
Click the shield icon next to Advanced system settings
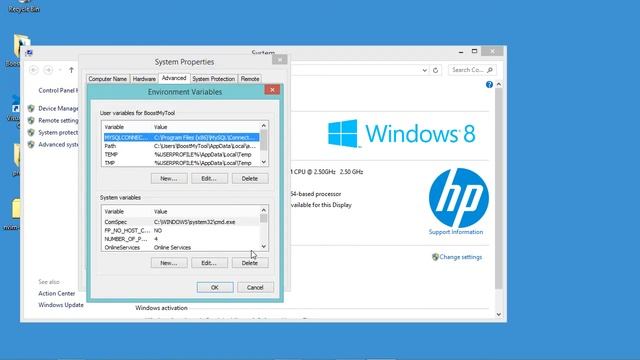(x=31, y=144)
